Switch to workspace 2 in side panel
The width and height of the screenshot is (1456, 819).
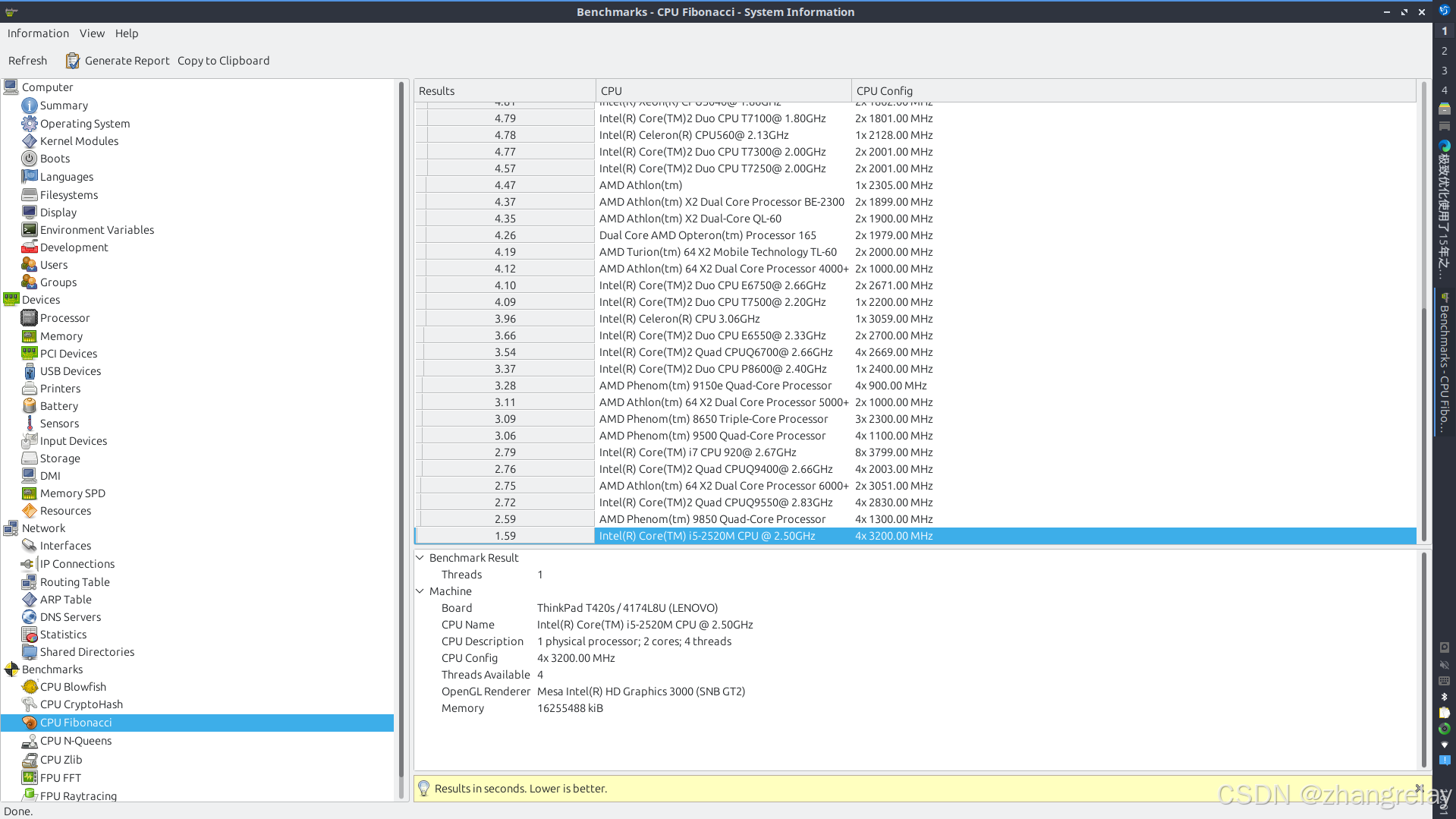pyautogui.click(x=1444, y=51)
